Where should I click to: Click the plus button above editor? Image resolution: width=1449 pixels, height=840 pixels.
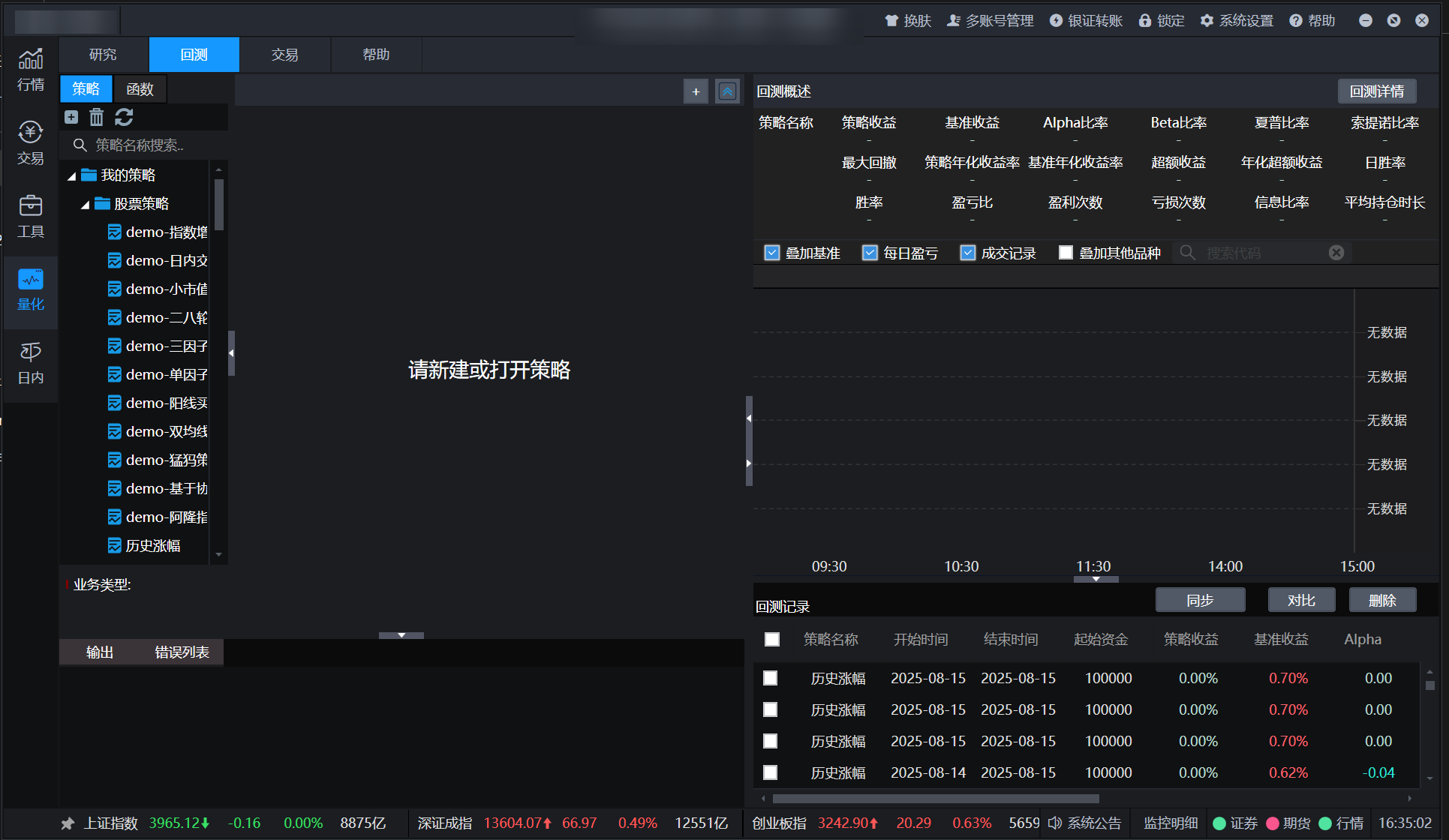696,91
